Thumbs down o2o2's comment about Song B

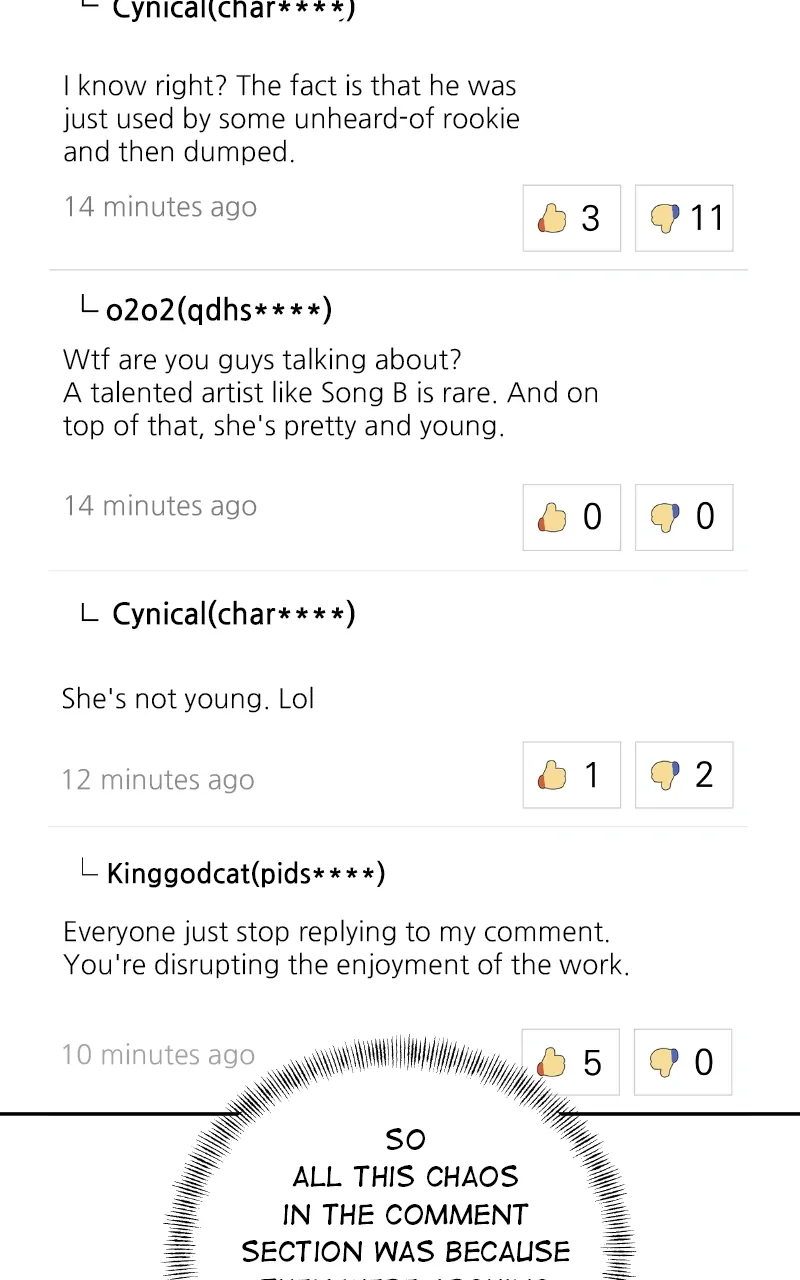point(684,517)
